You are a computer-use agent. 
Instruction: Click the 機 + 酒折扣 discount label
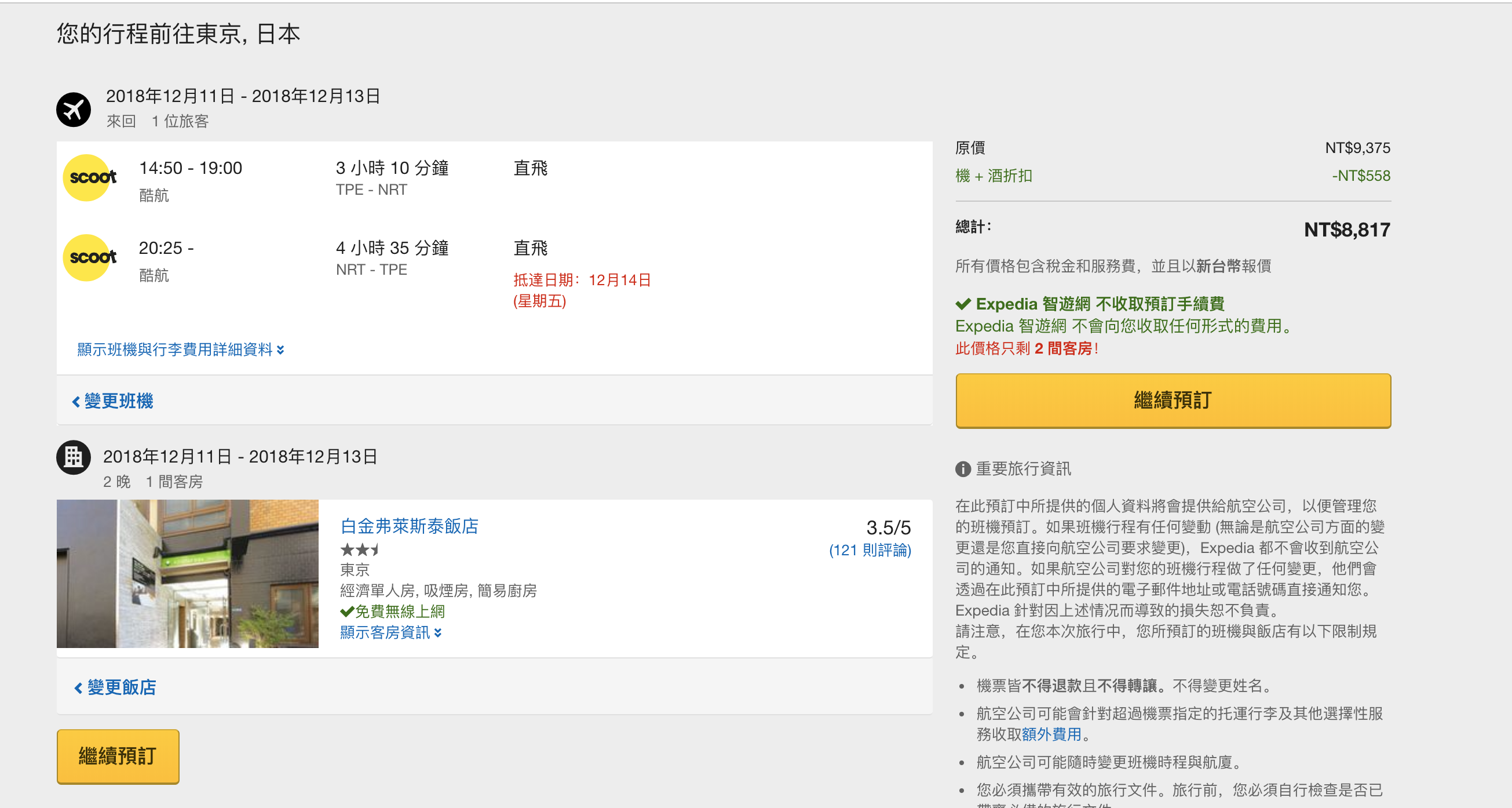coord(994,176)
